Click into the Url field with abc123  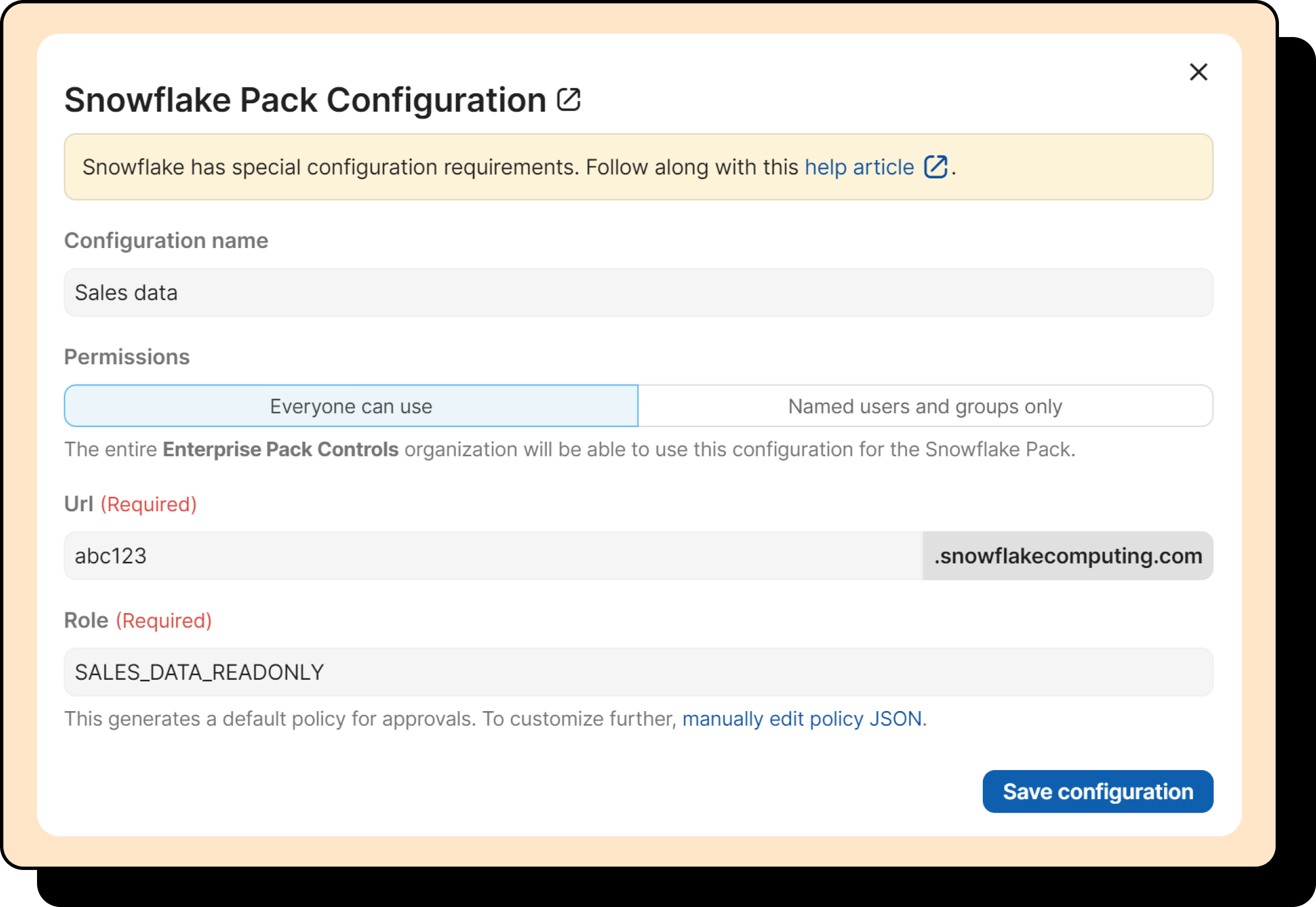tap(493, 556)
